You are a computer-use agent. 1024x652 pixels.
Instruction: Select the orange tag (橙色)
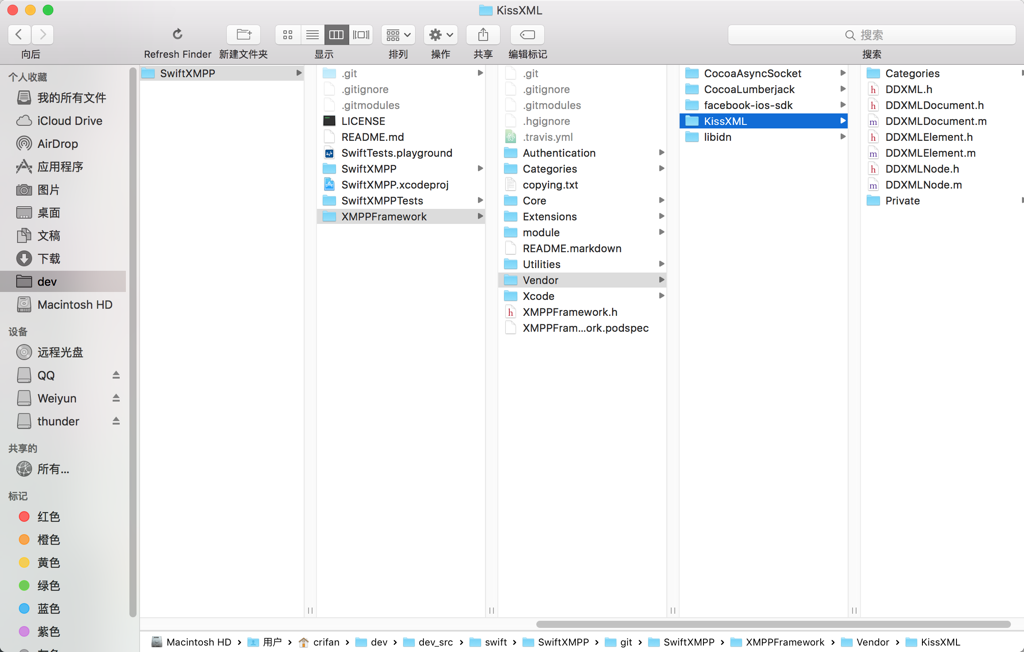(63, 540)
